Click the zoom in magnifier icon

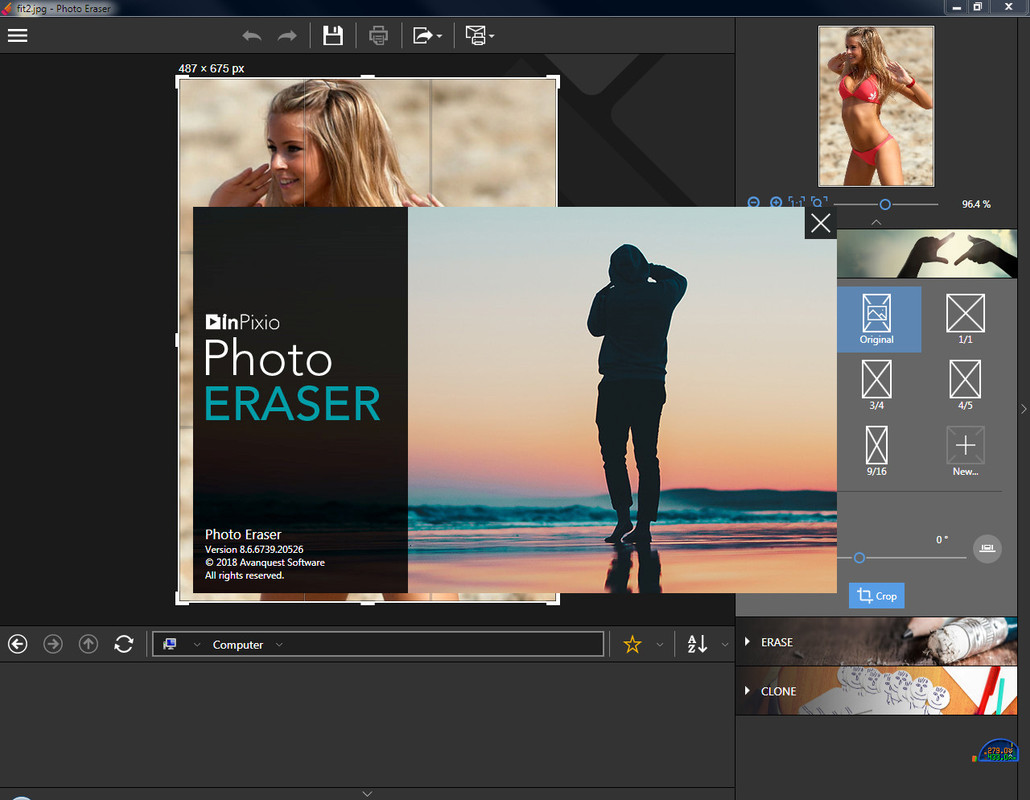(x=776, y=203)
